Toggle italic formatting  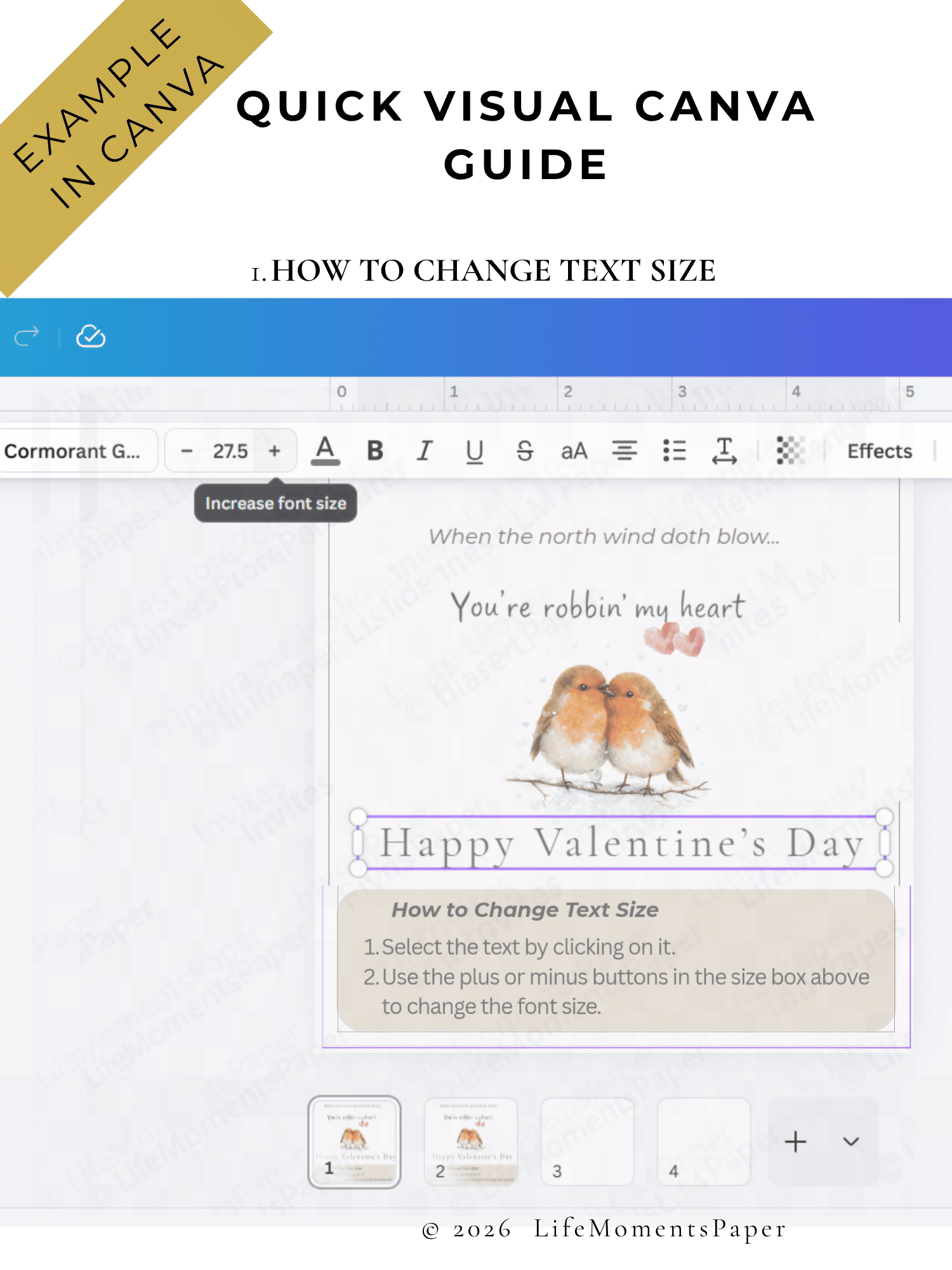pos(425,451)
